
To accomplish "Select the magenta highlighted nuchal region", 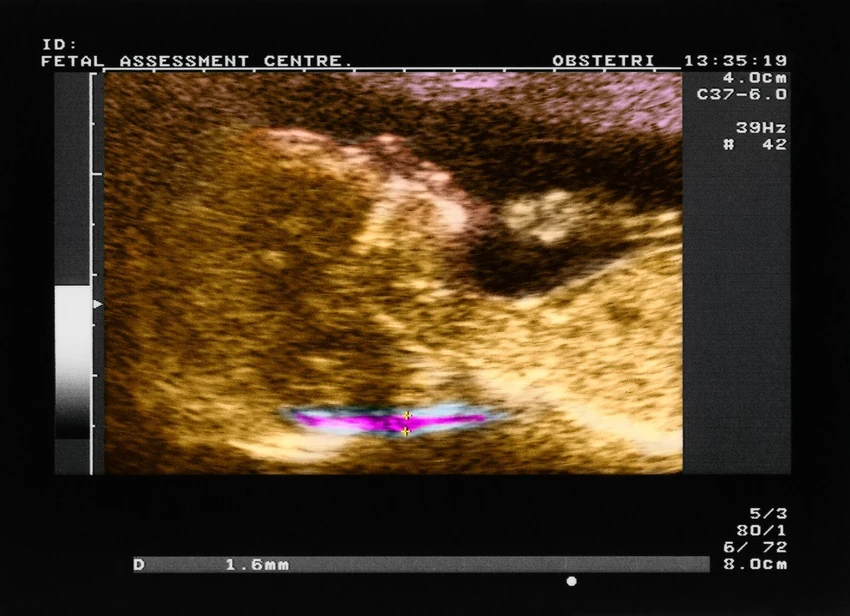I will pos(389,421).
